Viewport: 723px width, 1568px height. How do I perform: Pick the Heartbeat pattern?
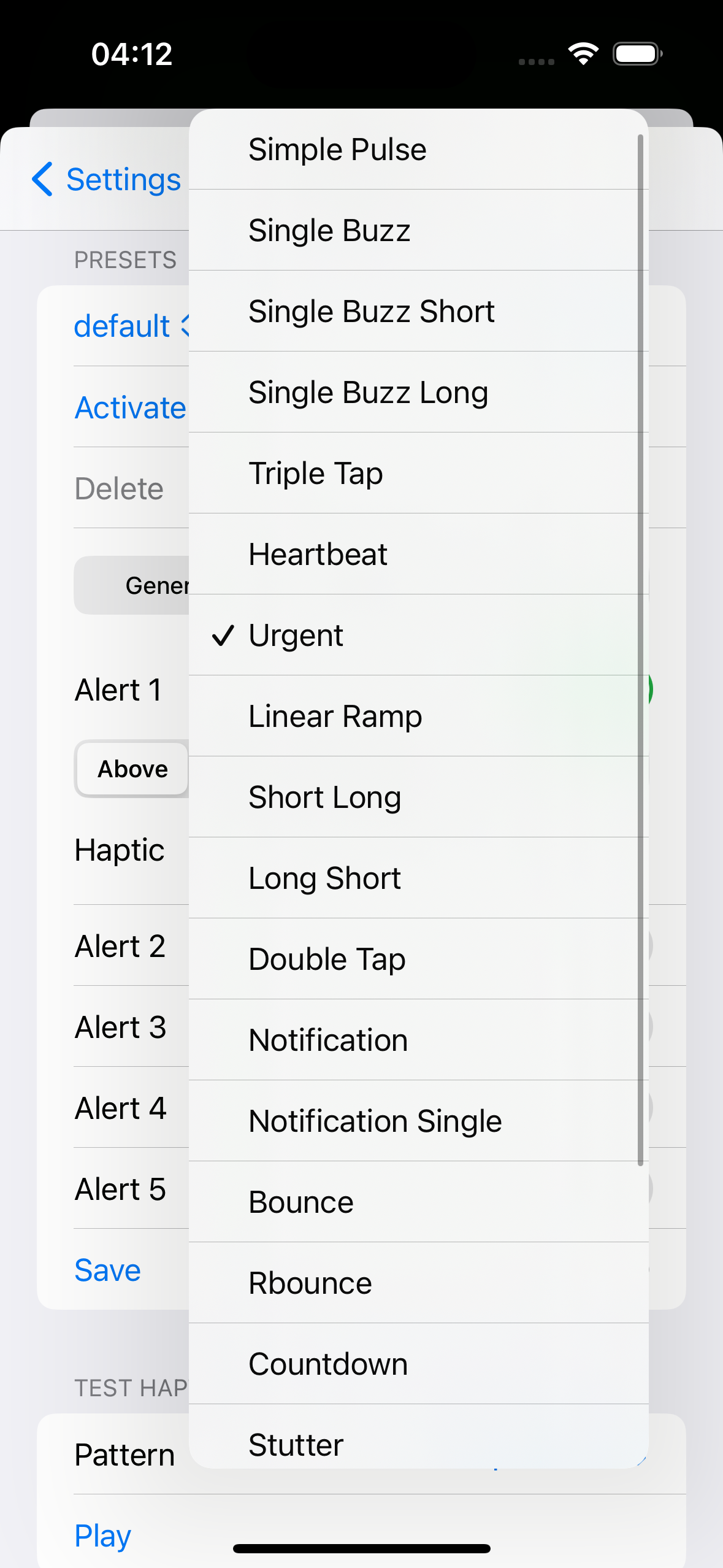pos(318,555)
